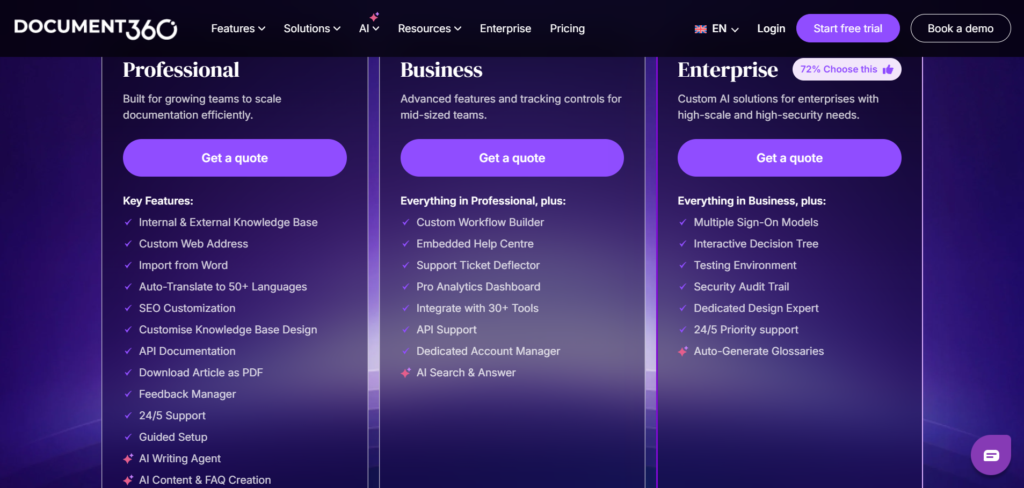Viewport: 1024px width, 488px height.
Task: Click the Login link
Action: coord(771,29)
